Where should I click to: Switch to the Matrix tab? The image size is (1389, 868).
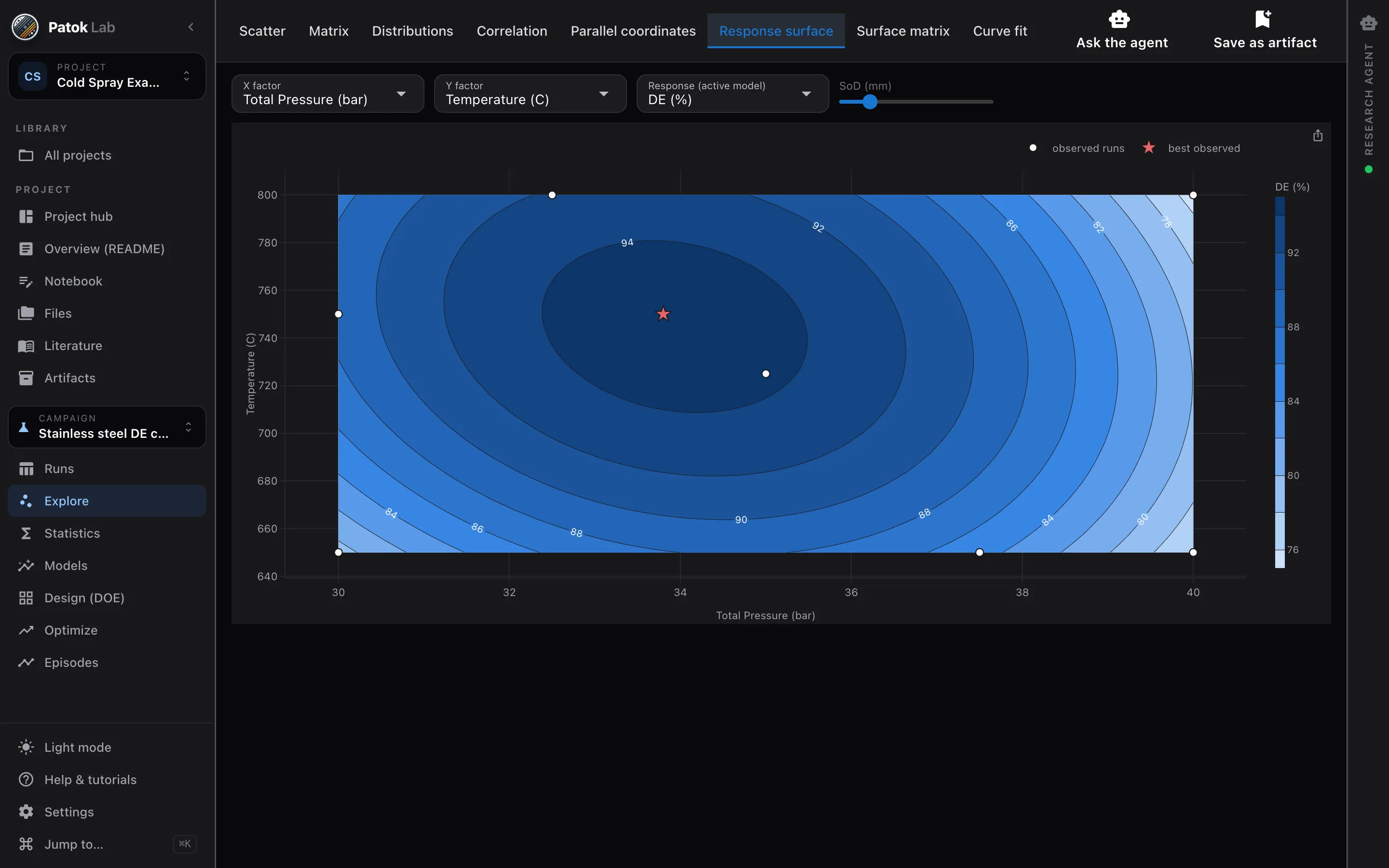[x=329, y=31]
